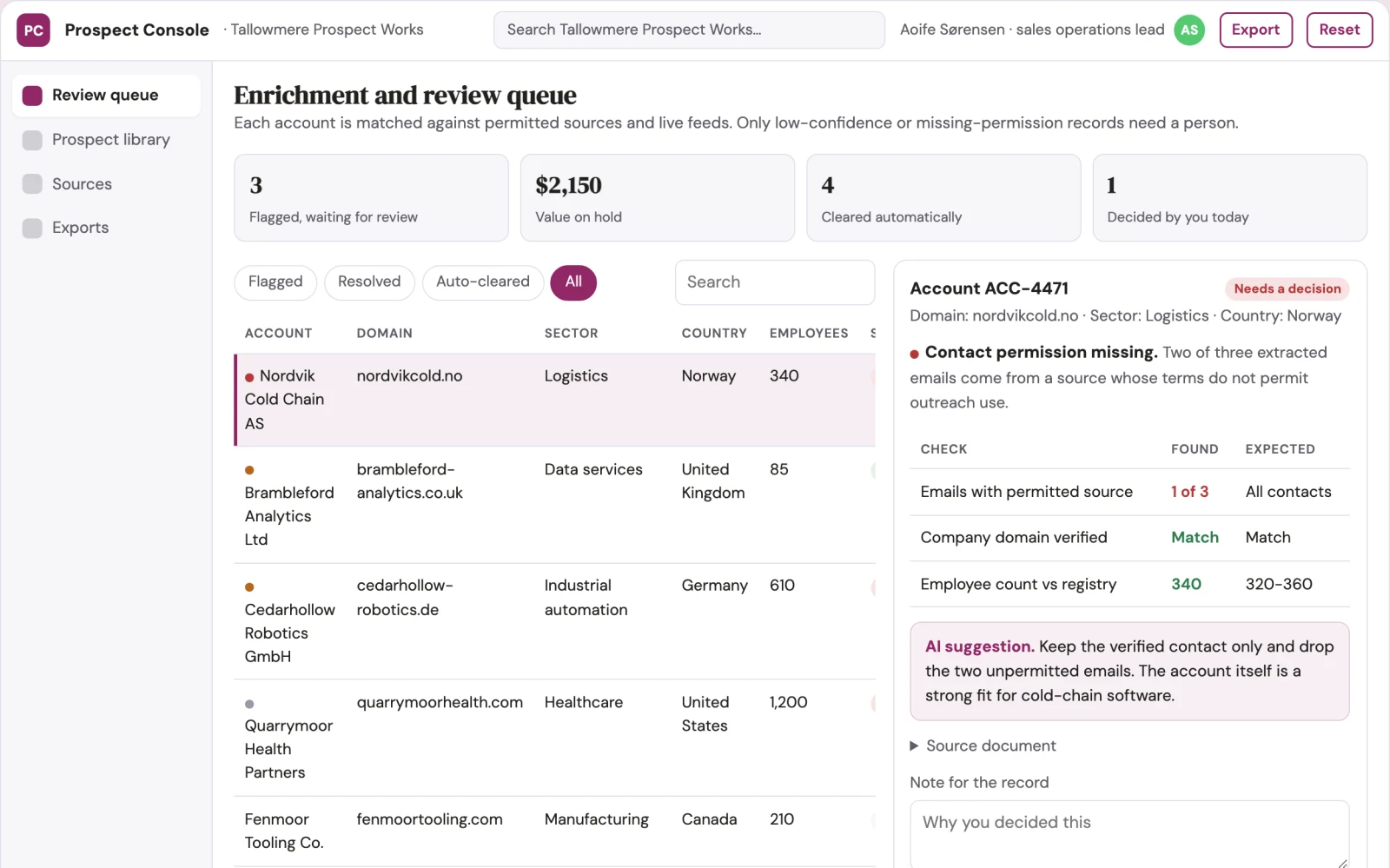This screenshot has width=1390, height=868.
Task: Select the Brambleford Analytics Ltd row
Action: click(555, 505)
